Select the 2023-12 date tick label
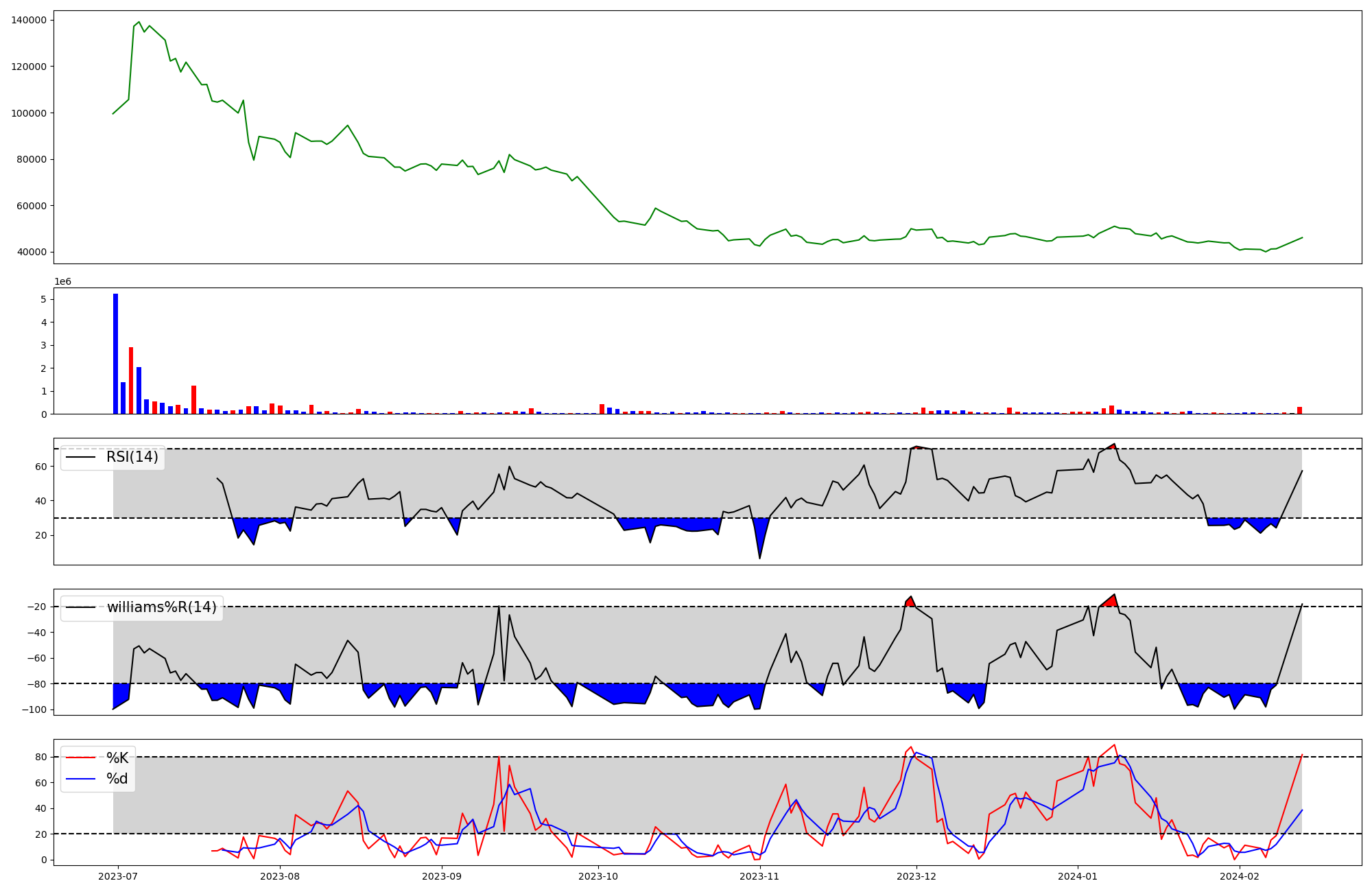 [916, 876]
